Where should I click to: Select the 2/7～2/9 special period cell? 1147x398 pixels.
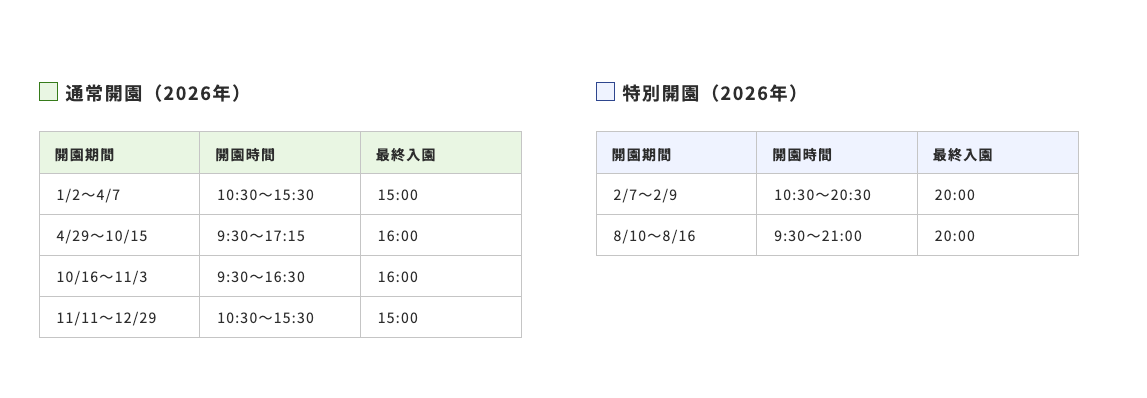(x=677, y=194)
